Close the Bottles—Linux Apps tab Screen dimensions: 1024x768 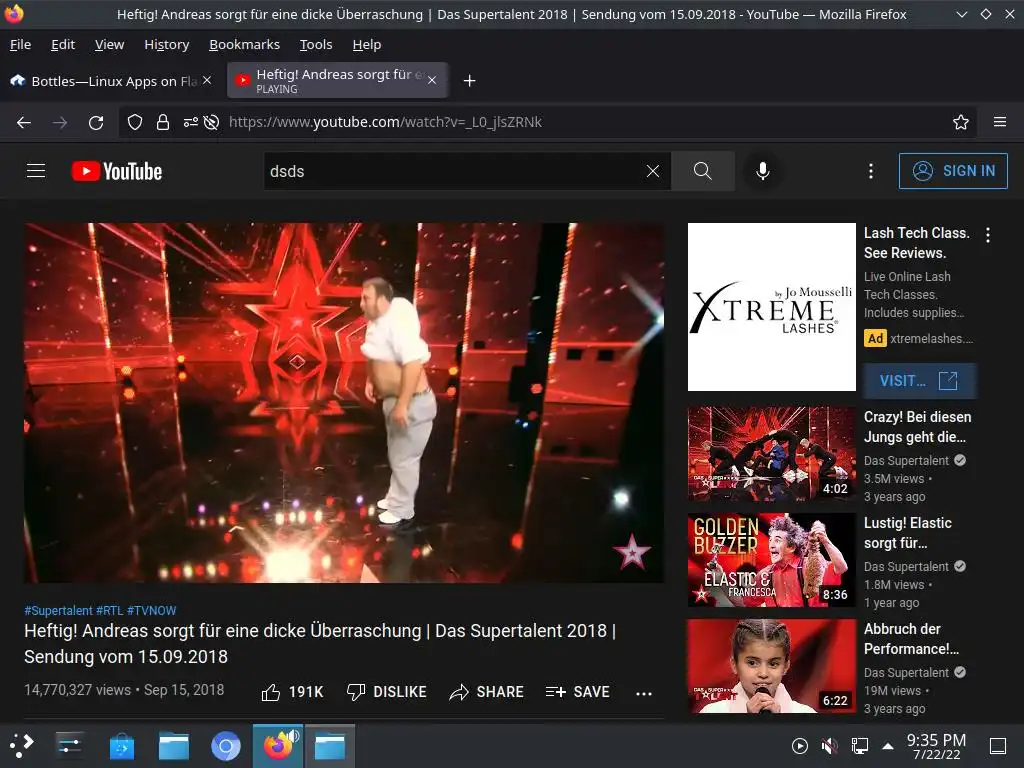pyautogui.click(x=207, y=80)
